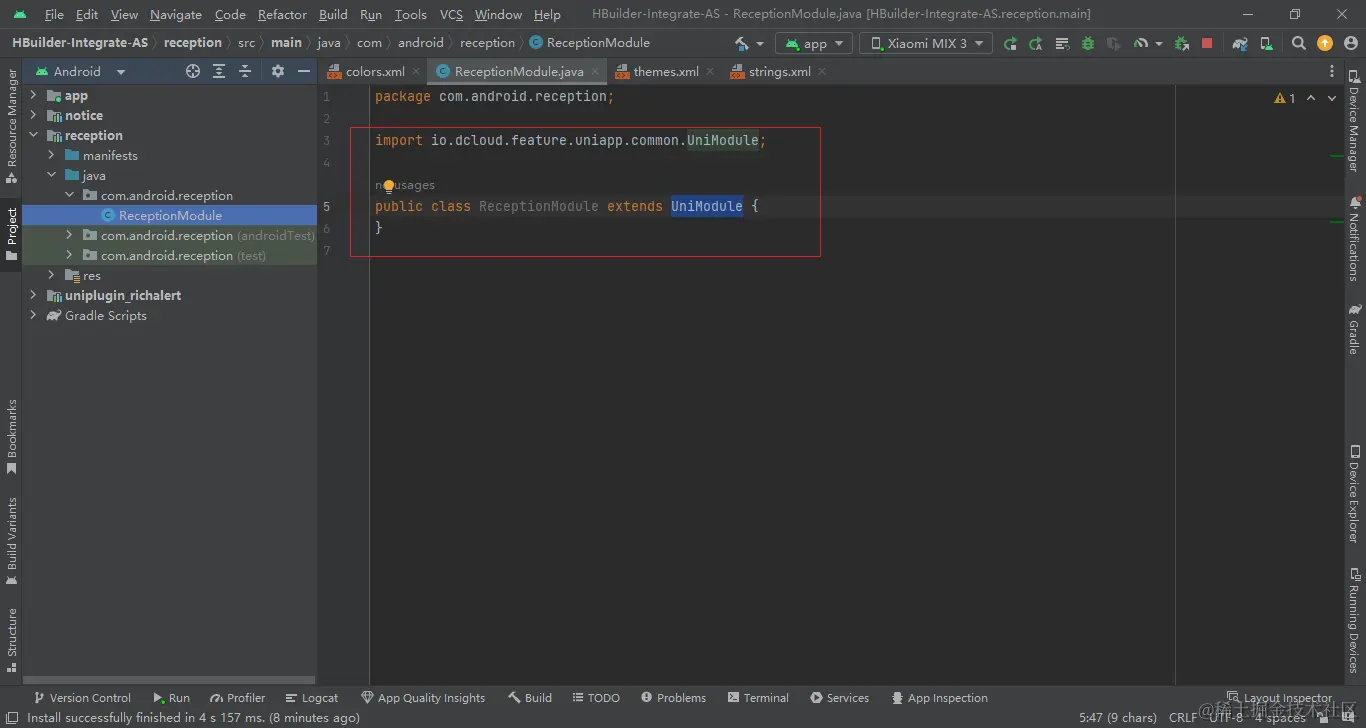Click the yellow intention lightbulb icon
Viewport: 1366px width, 728px height.
click(389, 186)
